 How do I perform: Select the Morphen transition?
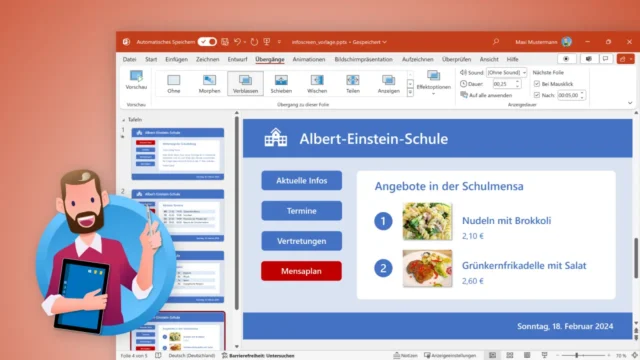coord(209,84)
